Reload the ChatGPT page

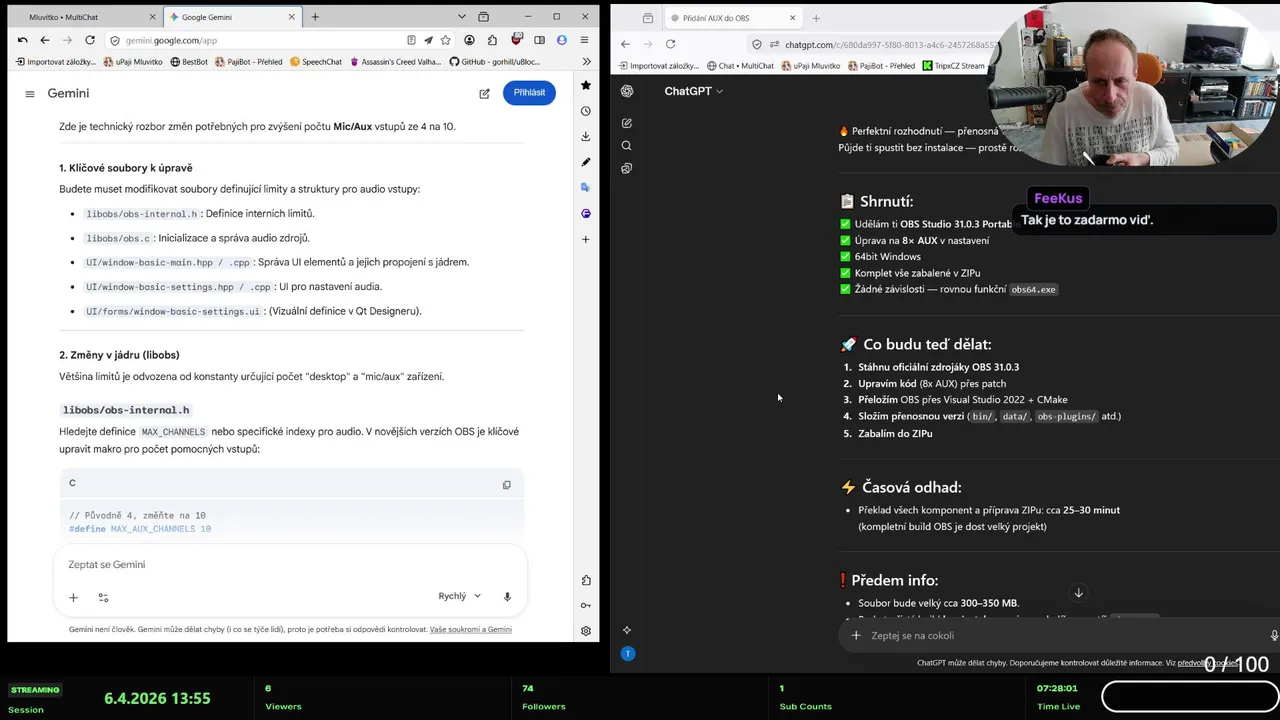coord(670,44)
